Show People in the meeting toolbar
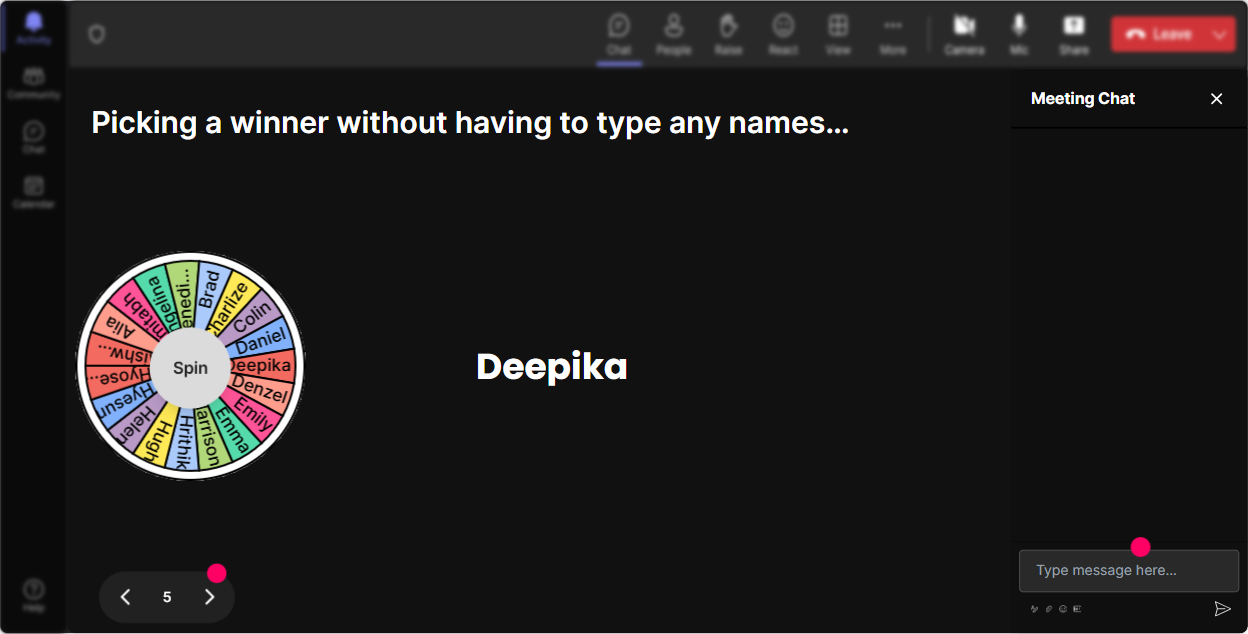Image resolution: width=1248 pixels, height=634 pixels. (x=674, y=34)
